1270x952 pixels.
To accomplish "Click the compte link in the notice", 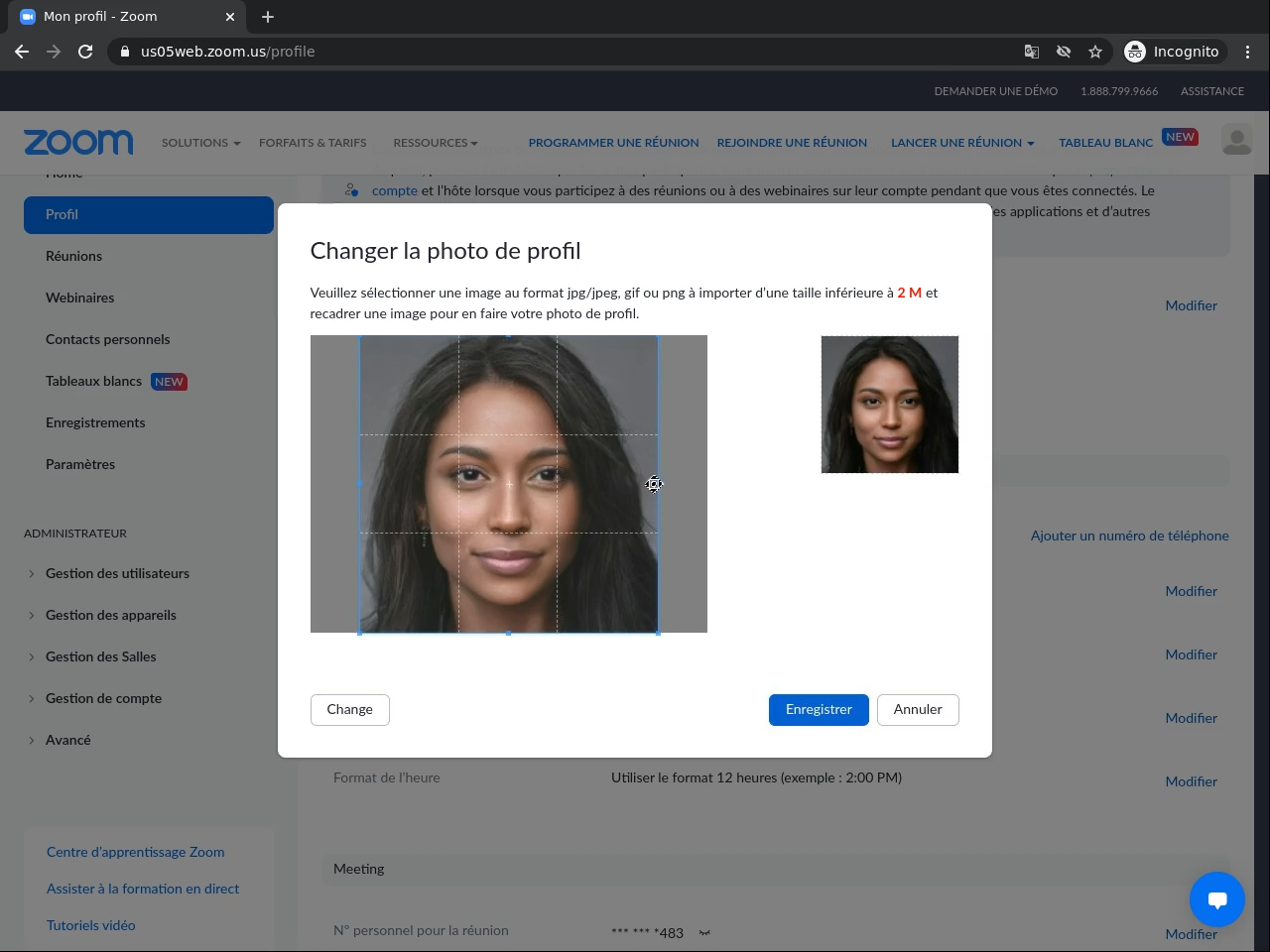I will pos(395,190).
